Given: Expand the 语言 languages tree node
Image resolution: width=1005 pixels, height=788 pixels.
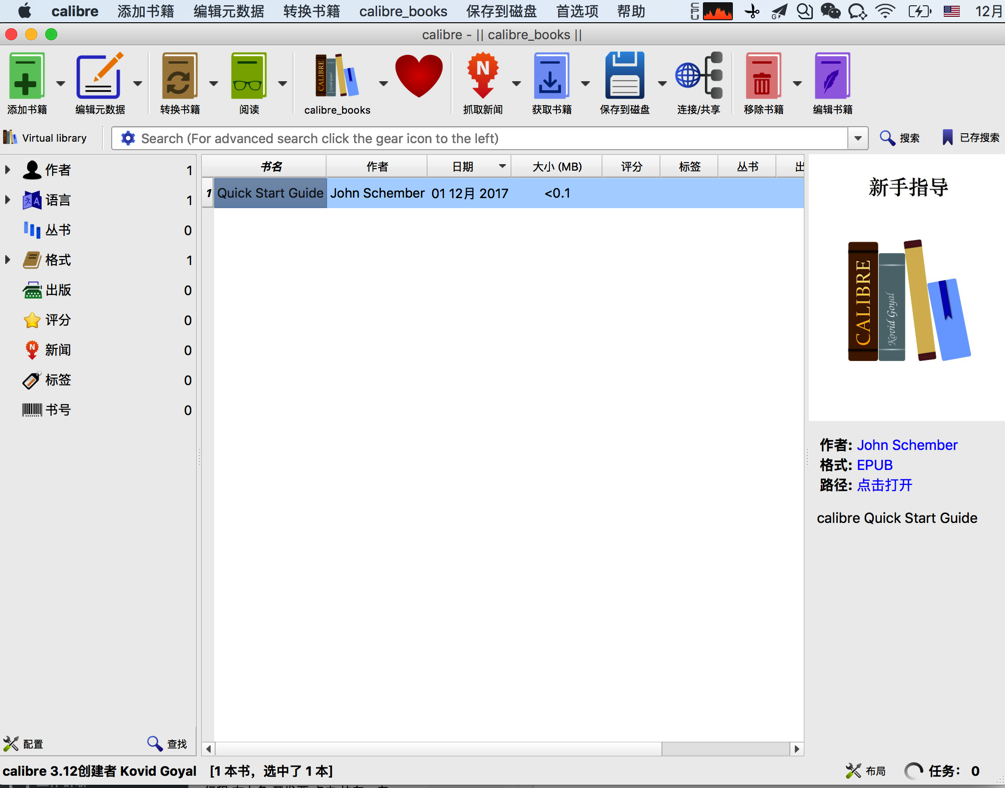Looking at the screenshot, I should tap(8, 199).
